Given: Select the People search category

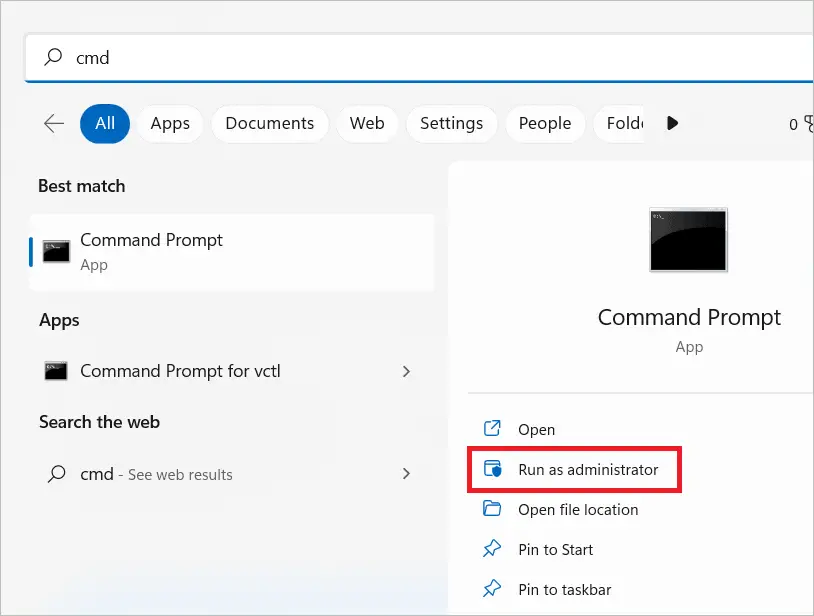Looking at the screenshot, I should tap(545, 123).
